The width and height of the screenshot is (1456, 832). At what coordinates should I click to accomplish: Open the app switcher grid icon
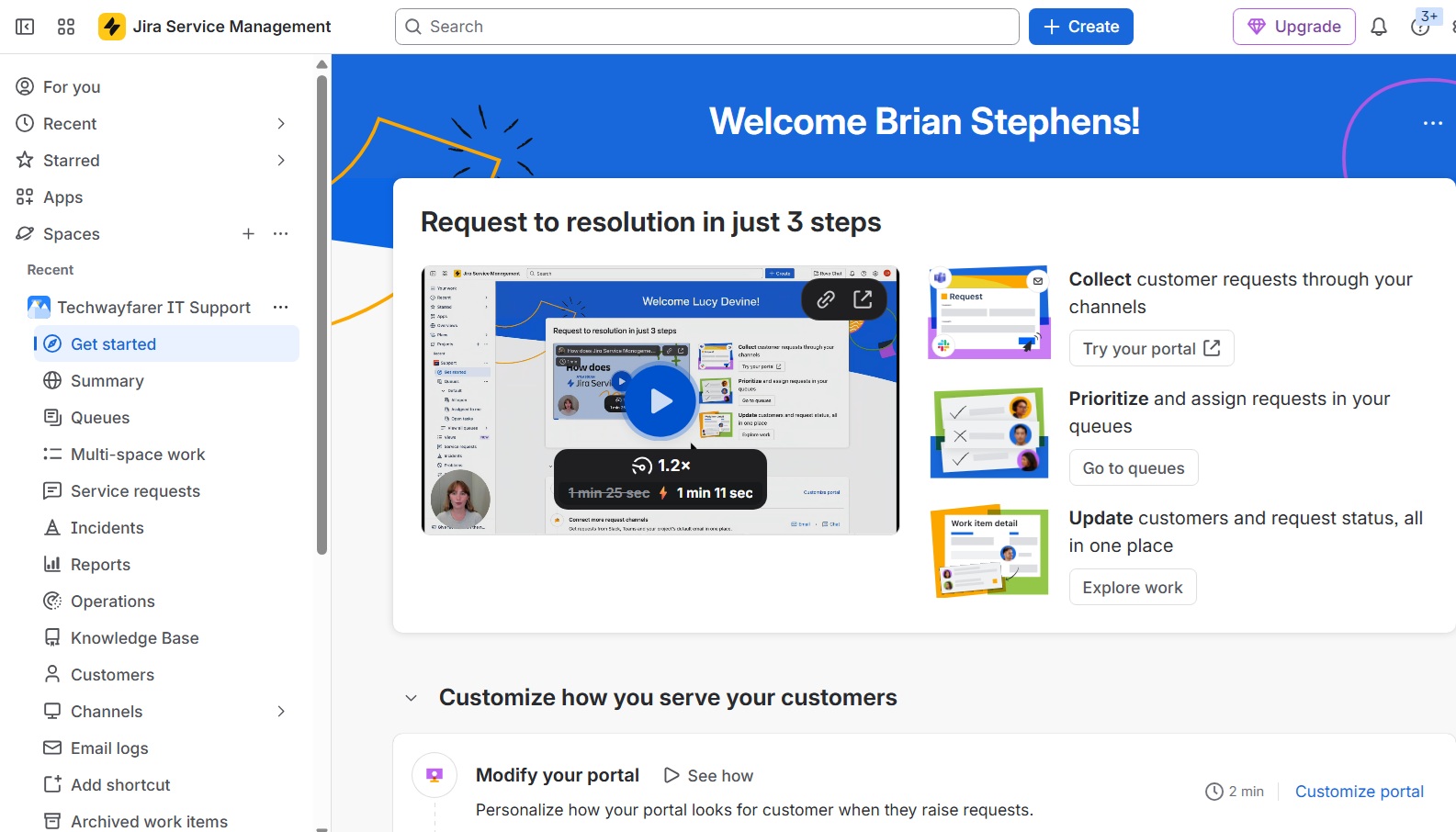click(66, 27)
